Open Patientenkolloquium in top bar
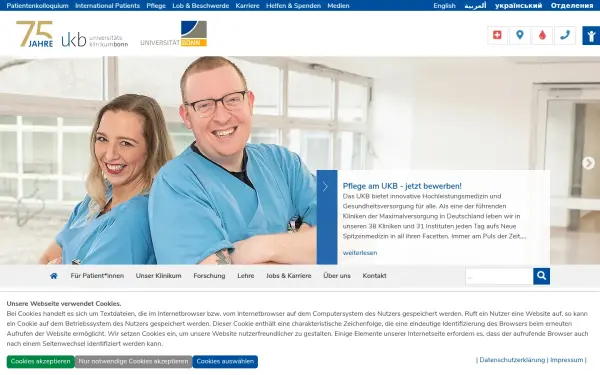 click(x=38, y=6)
